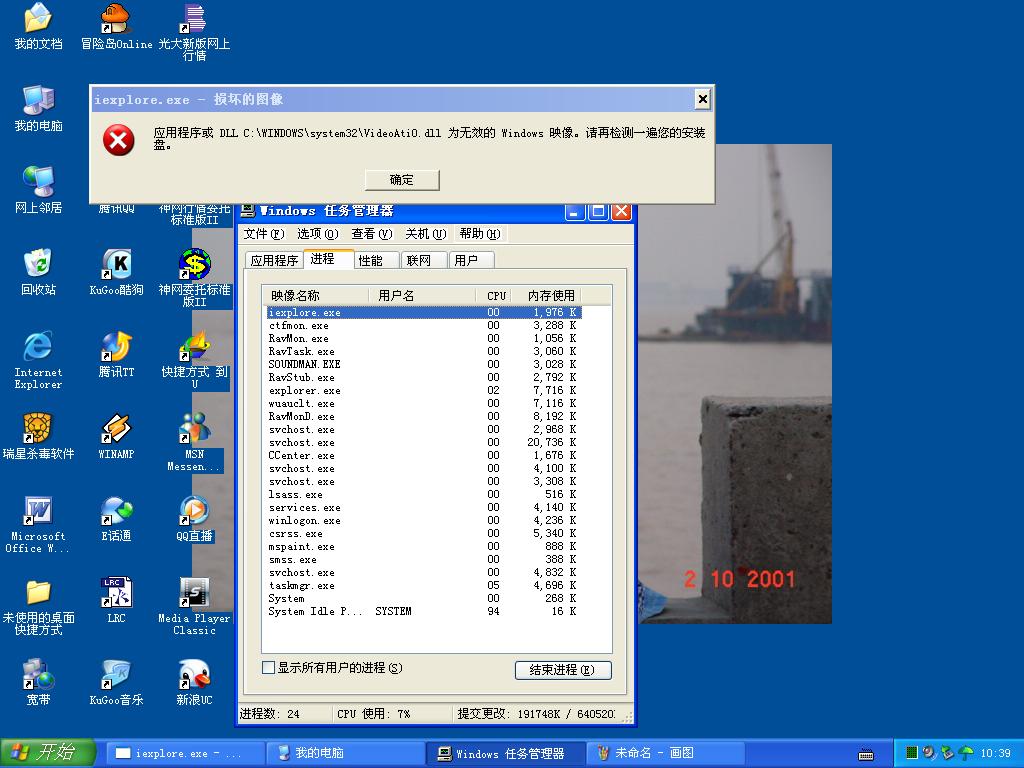Click the red error icon in dialog
Image resolution: width=1024 pixels, height=768 pixels.
[x=118, y=140]
